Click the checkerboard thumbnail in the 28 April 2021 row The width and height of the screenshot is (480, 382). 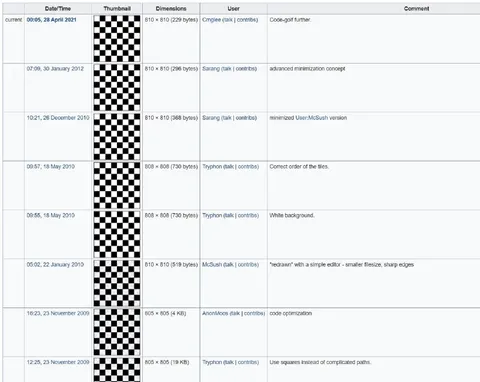[x=117, y=39]
